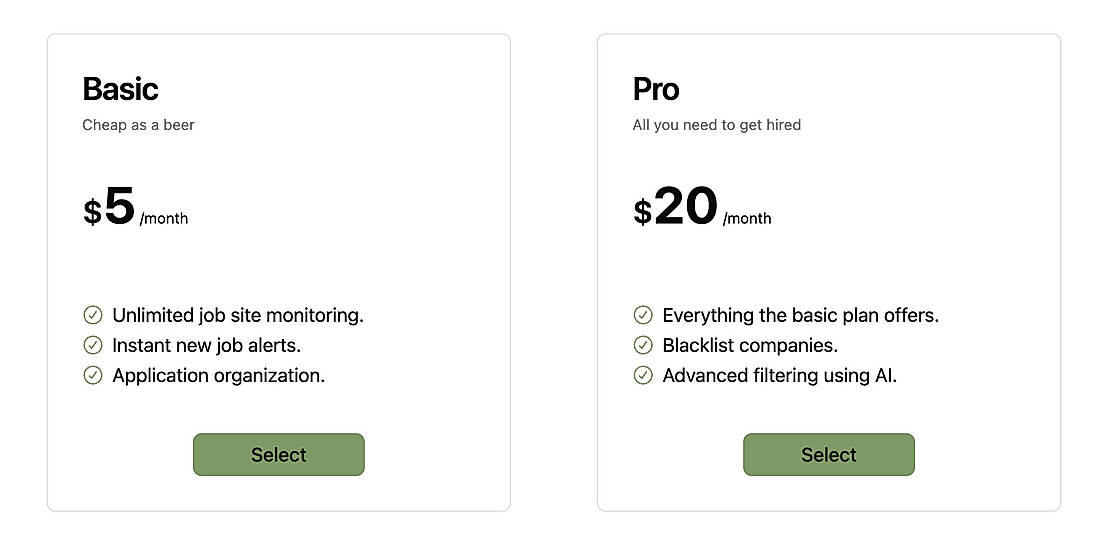This screenshot has width=1108, height=546.
Task: Click 'Instant new job alerts.' feature text
Action: 206,345
